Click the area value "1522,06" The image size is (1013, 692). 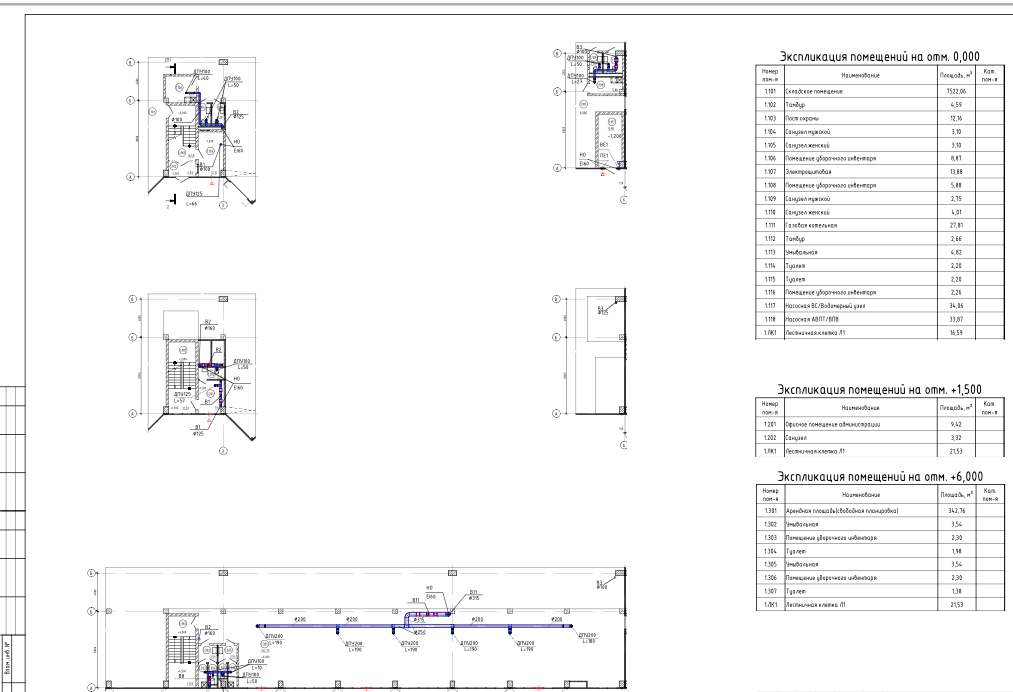[957, 92]
